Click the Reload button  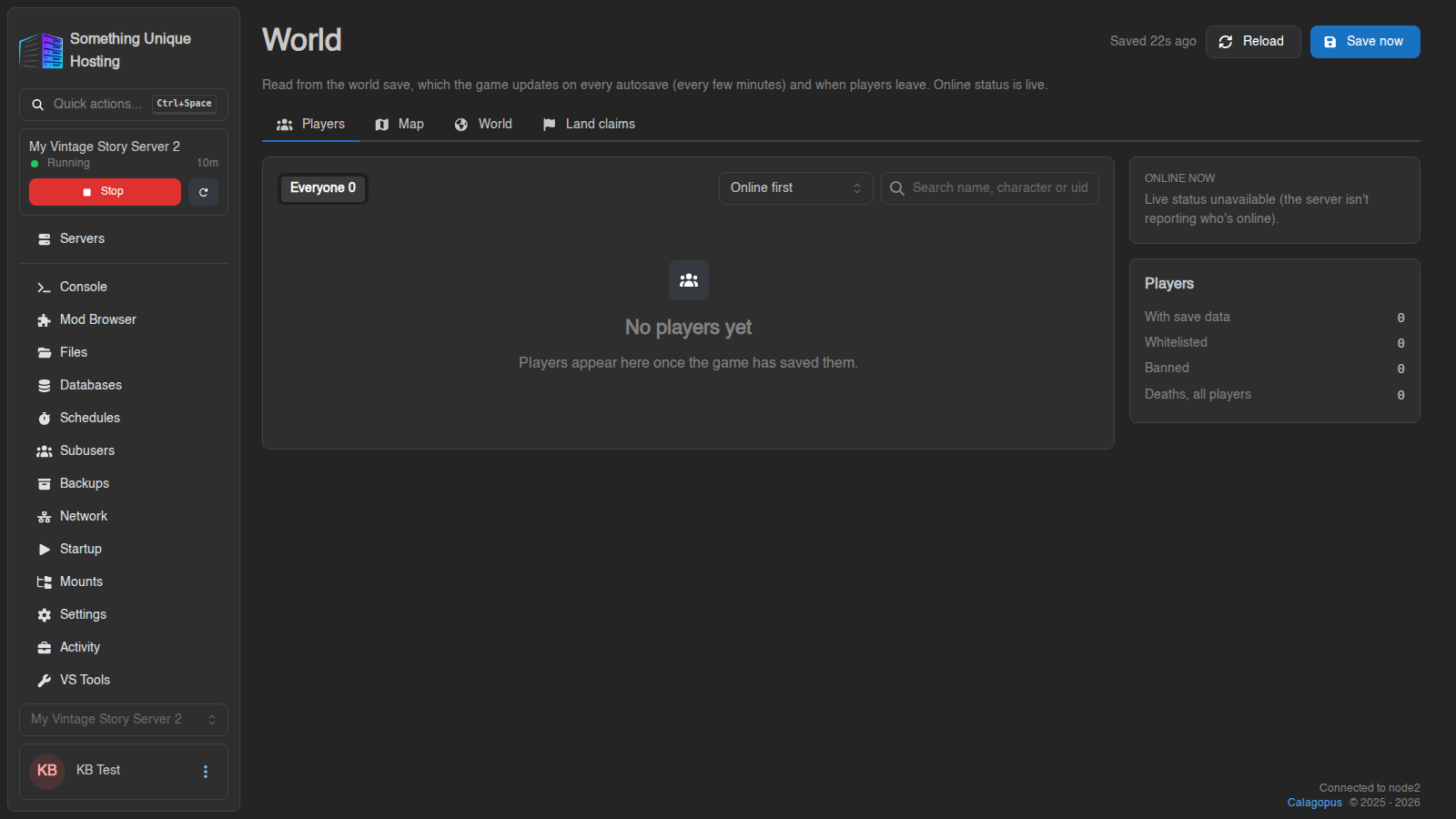tap(1253, 42)
